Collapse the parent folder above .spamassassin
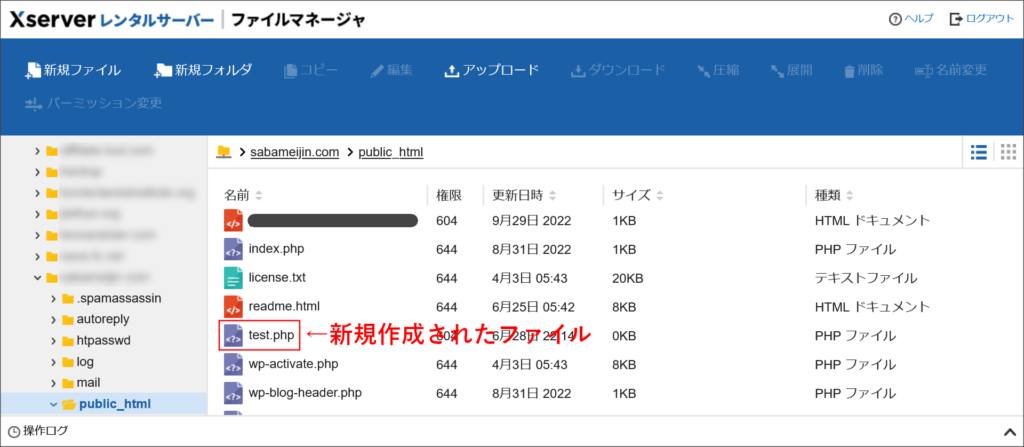1024x447 pixels. pyautogui.click(x=37, y=278)
